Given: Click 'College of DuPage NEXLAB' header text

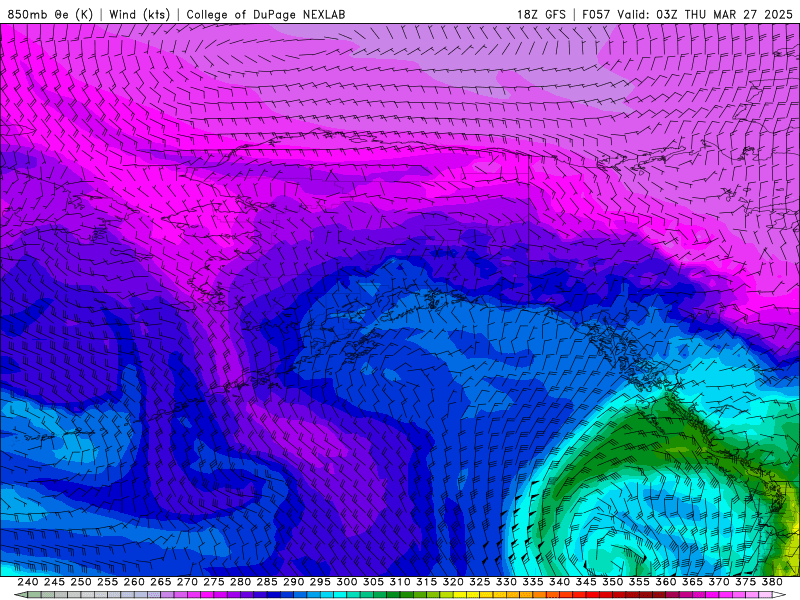Looking at the screenshot, I should click(266, 14).
